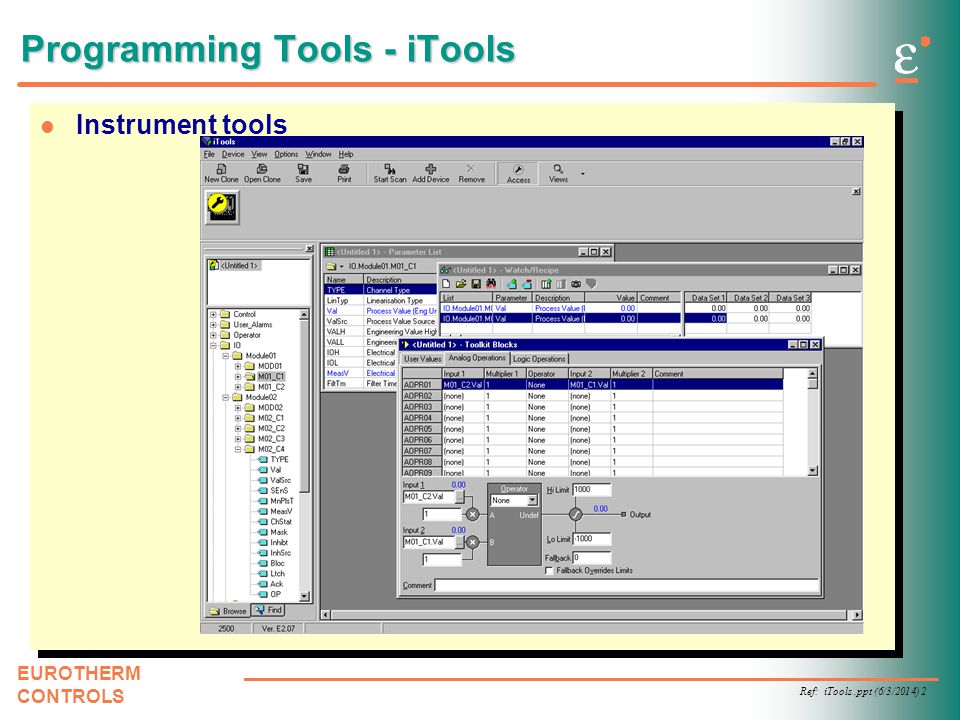Click browse button next to Input 2 field
The width and height of the screenshot is (960, 720).
[459, 542]
